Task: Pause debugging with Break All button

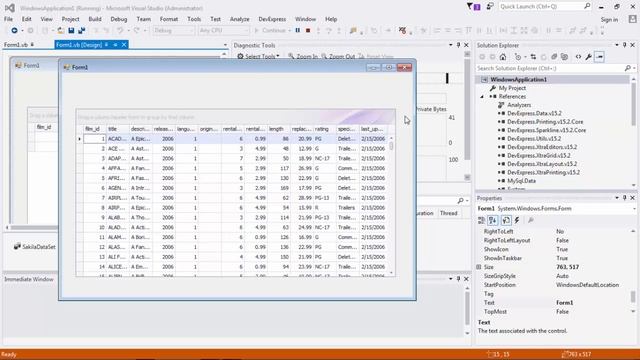Action: point(298,31)
